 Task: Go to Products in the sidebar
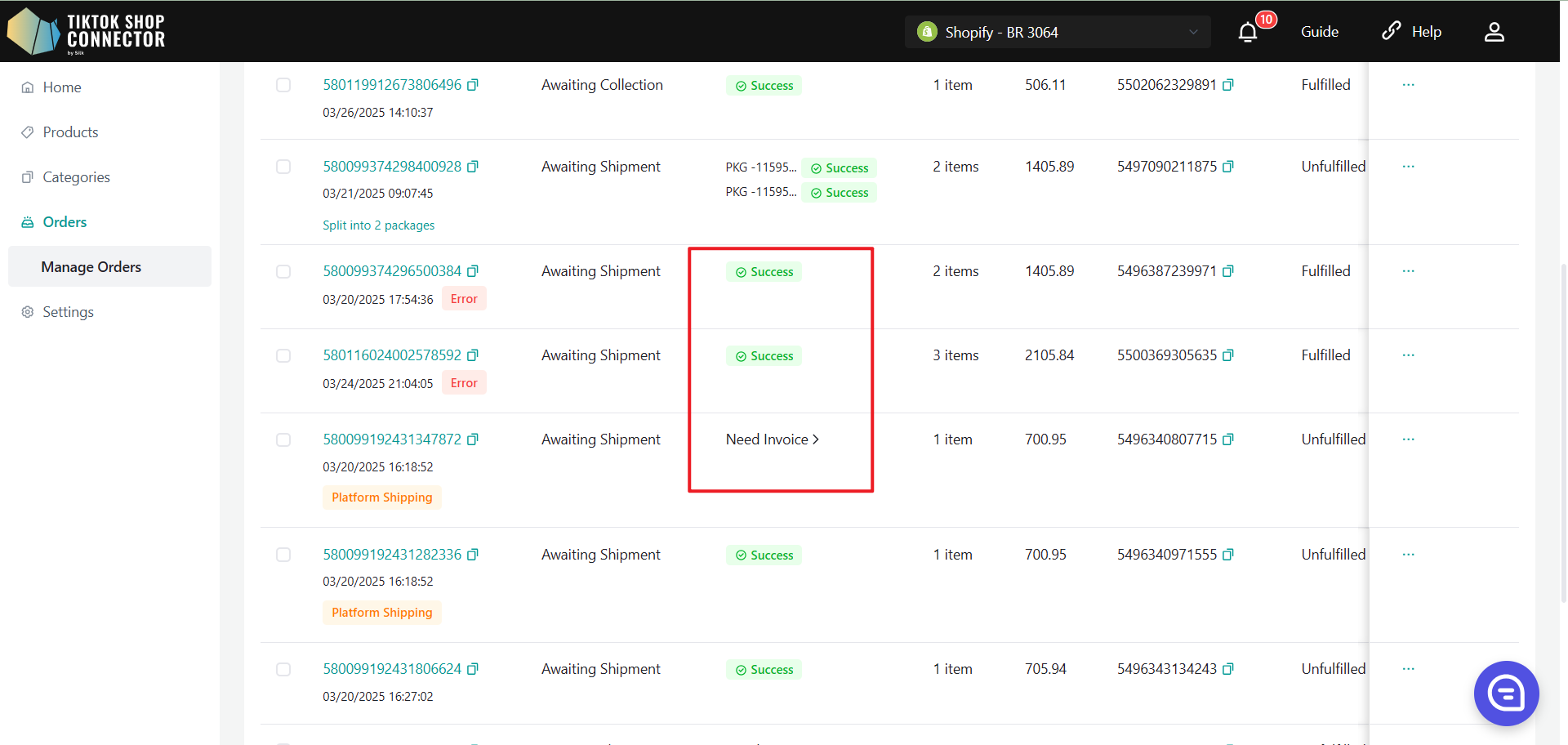[70, 132]
